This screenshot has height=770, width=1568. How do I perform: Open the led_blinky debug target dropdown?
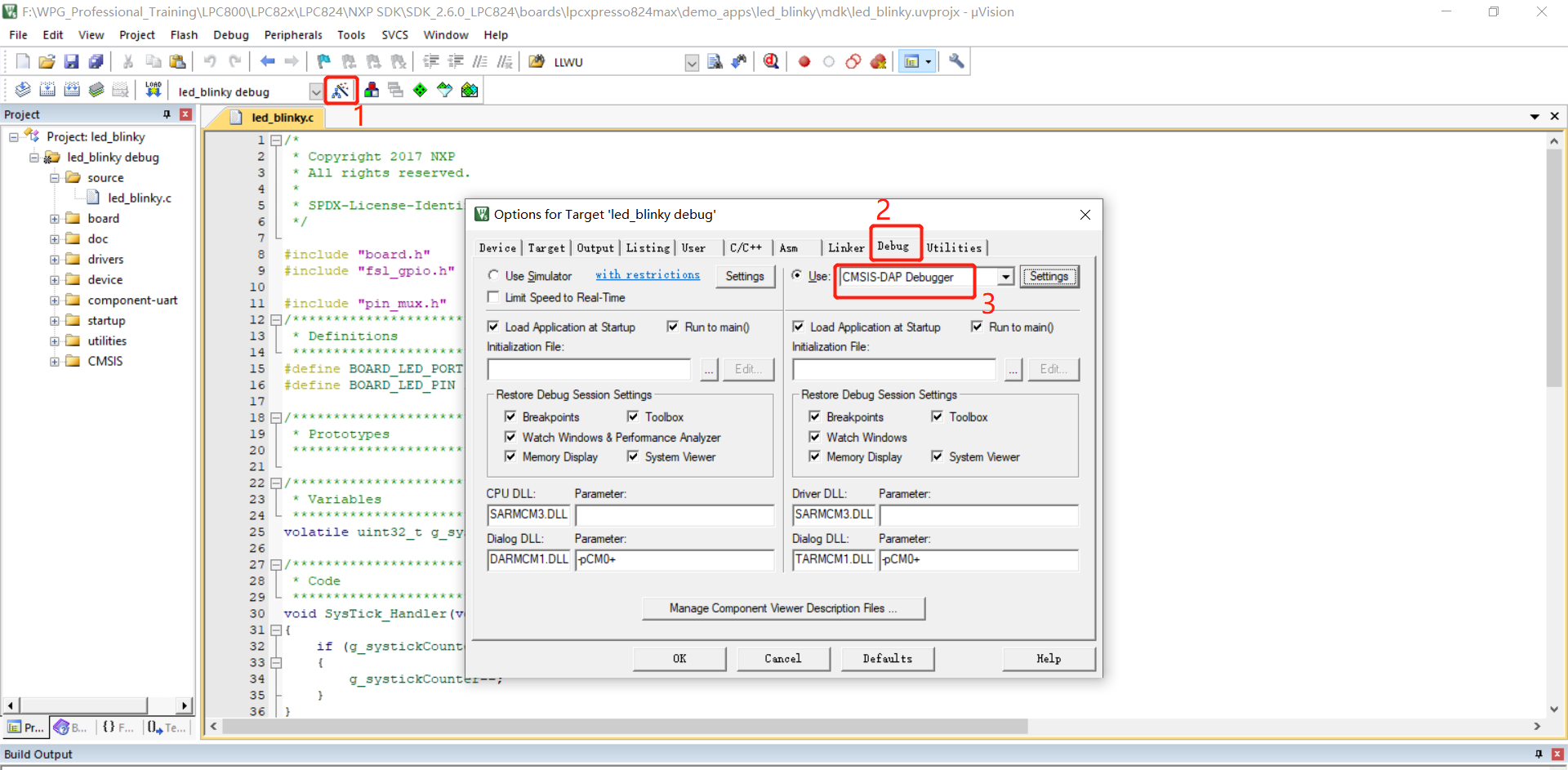[x=315, y=91]
